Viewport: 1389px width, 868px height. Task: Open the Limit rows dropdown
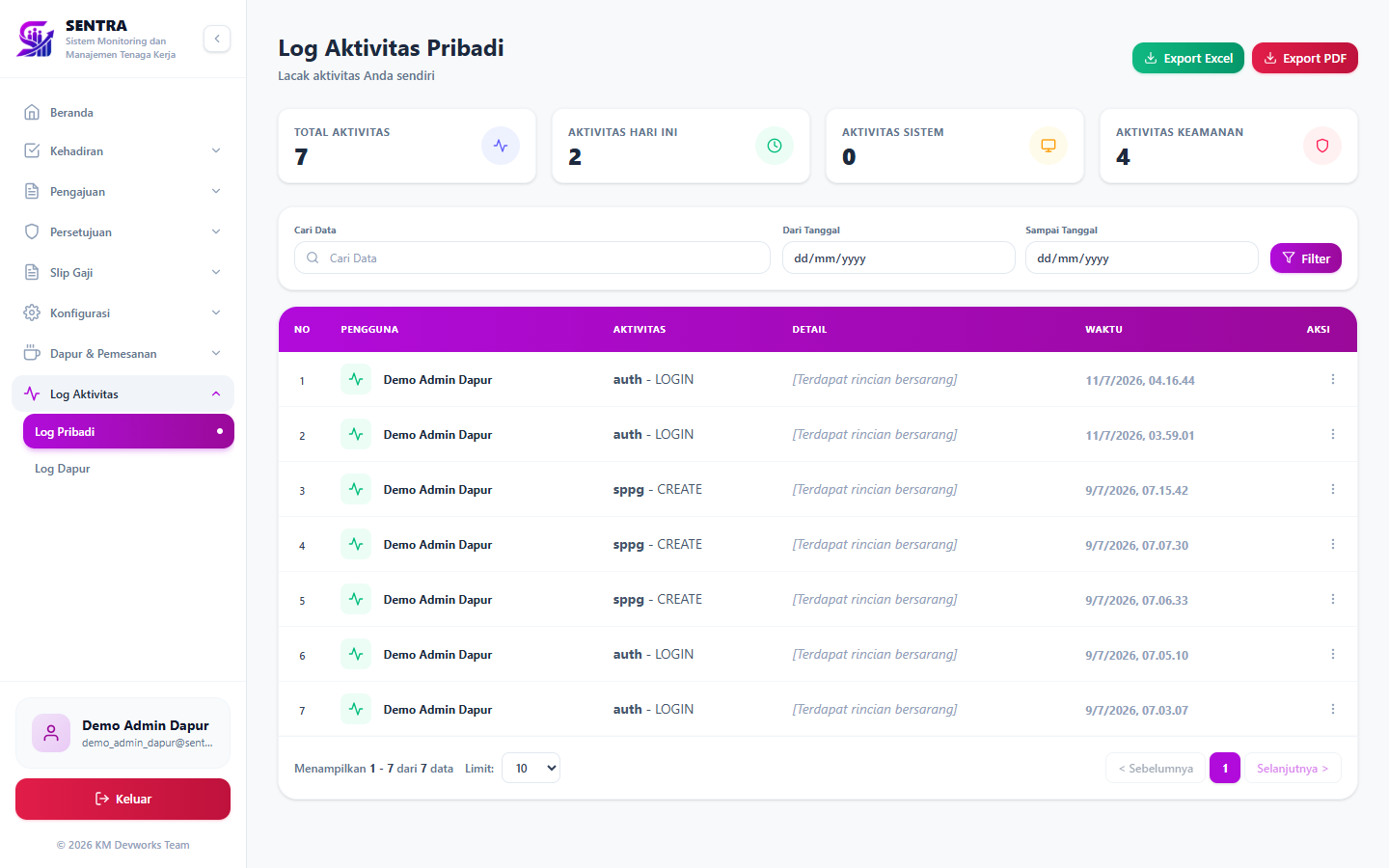point(531,768)
